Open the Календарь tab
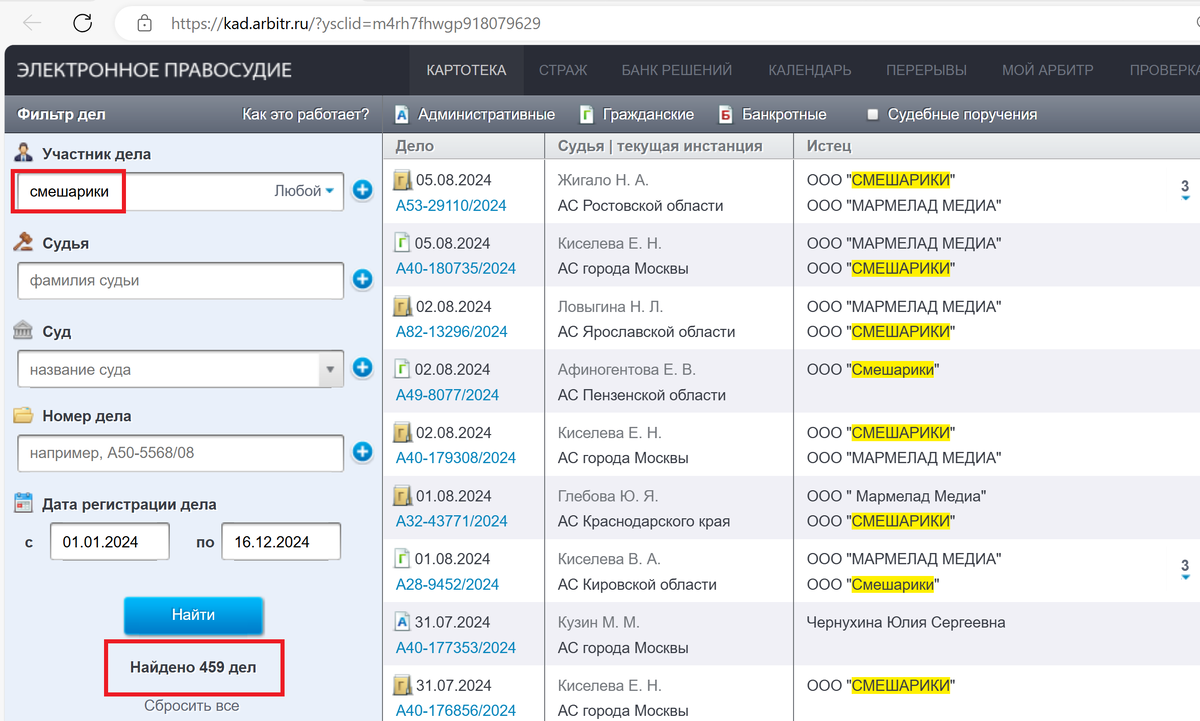 pyautogui.click(x=810, y=70)
